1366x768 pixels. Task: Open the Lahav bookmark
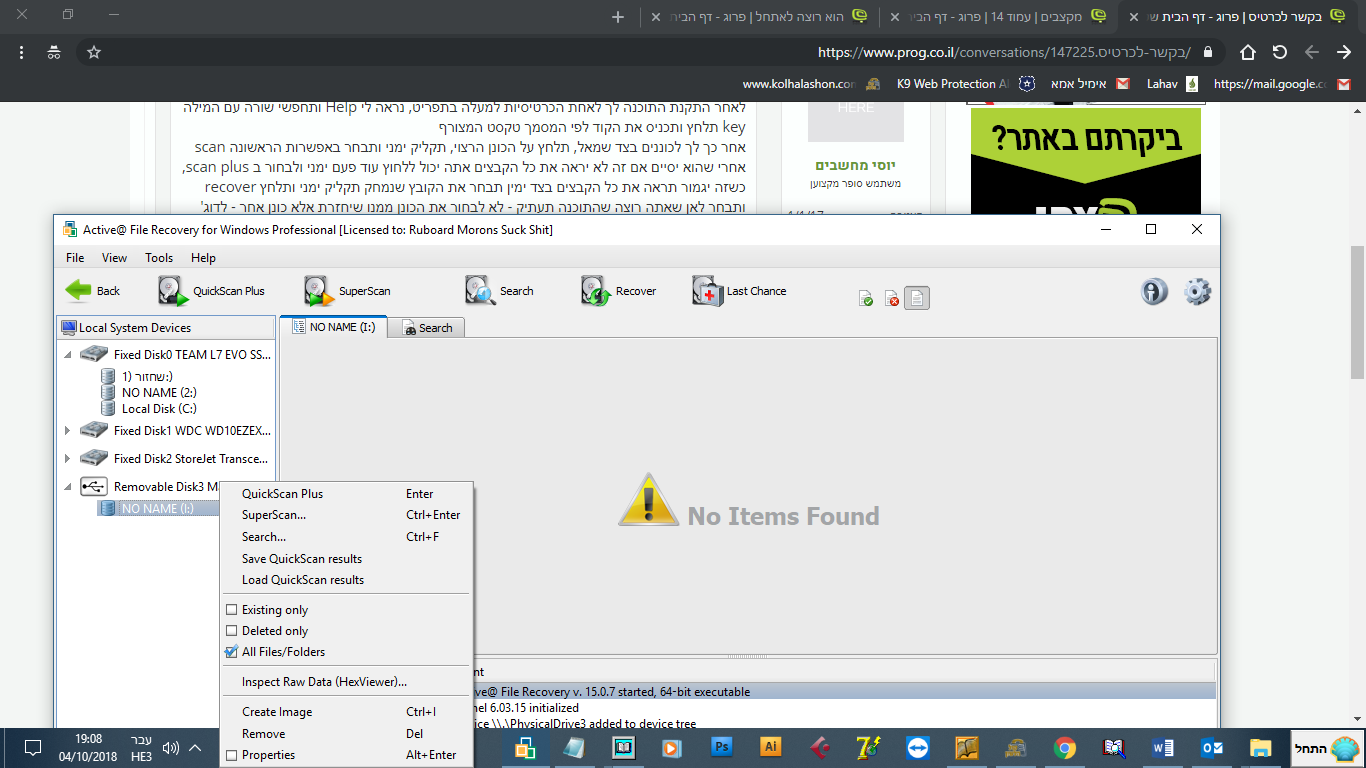pyautogui.click(x=1172, y=84)
